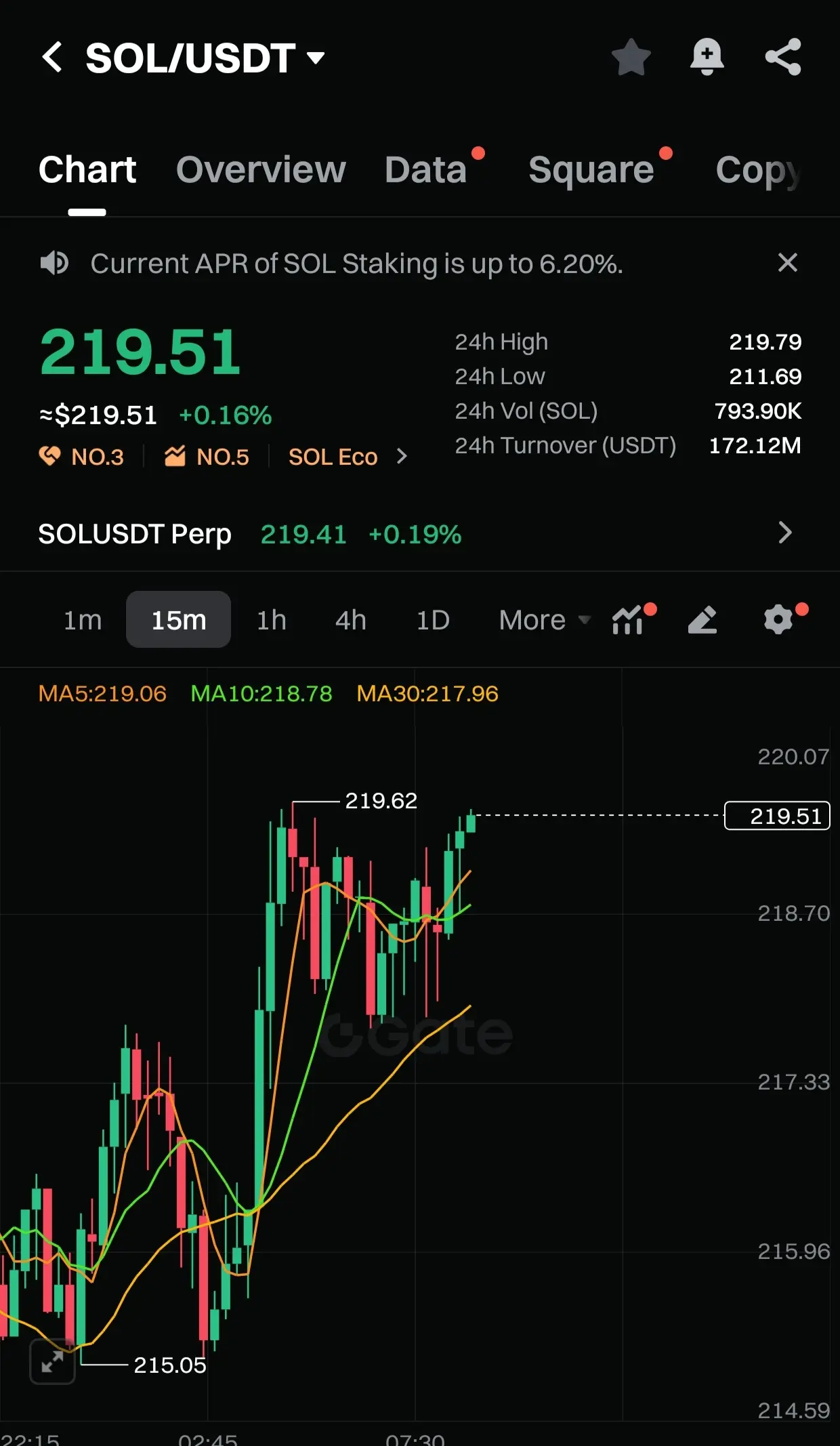Add SOL/USDT to favorites with star
Image resolution: width=840 pixels, height=1446 pixels.
pos(631,57)
